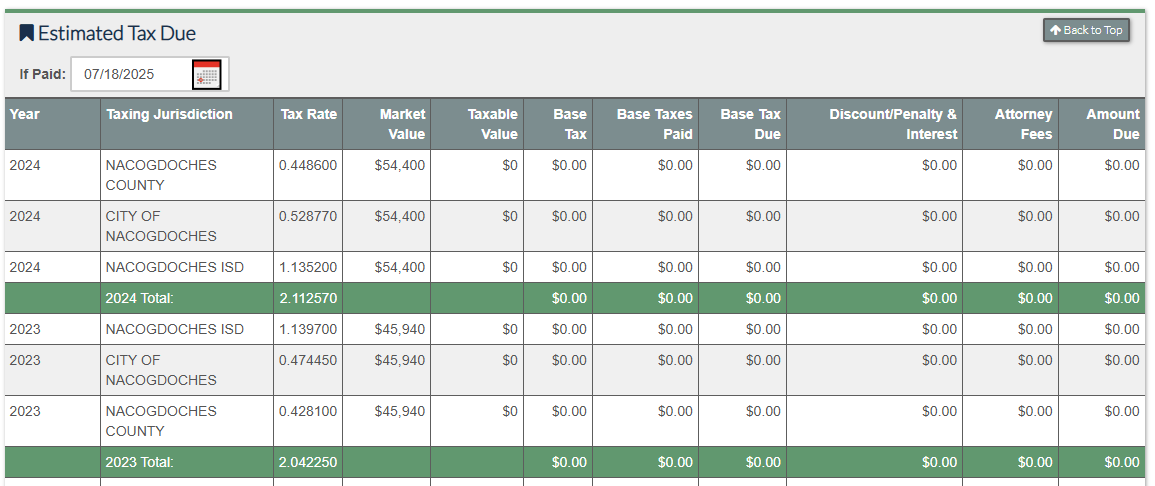Click the Taxable Value column header
Screen dimensions: 1155x486
492,124
